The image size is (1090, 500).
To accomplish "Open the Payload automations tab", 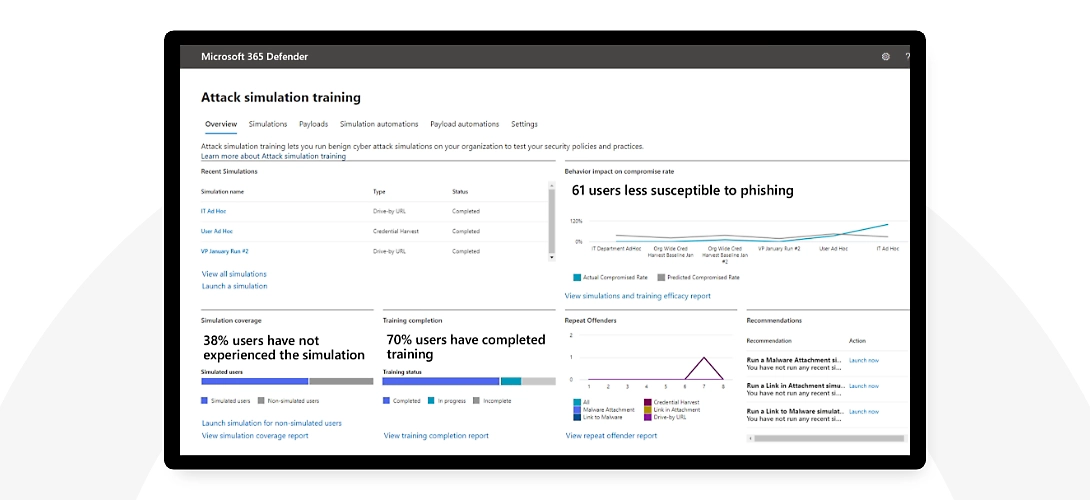I will click(x=464, y=124).
